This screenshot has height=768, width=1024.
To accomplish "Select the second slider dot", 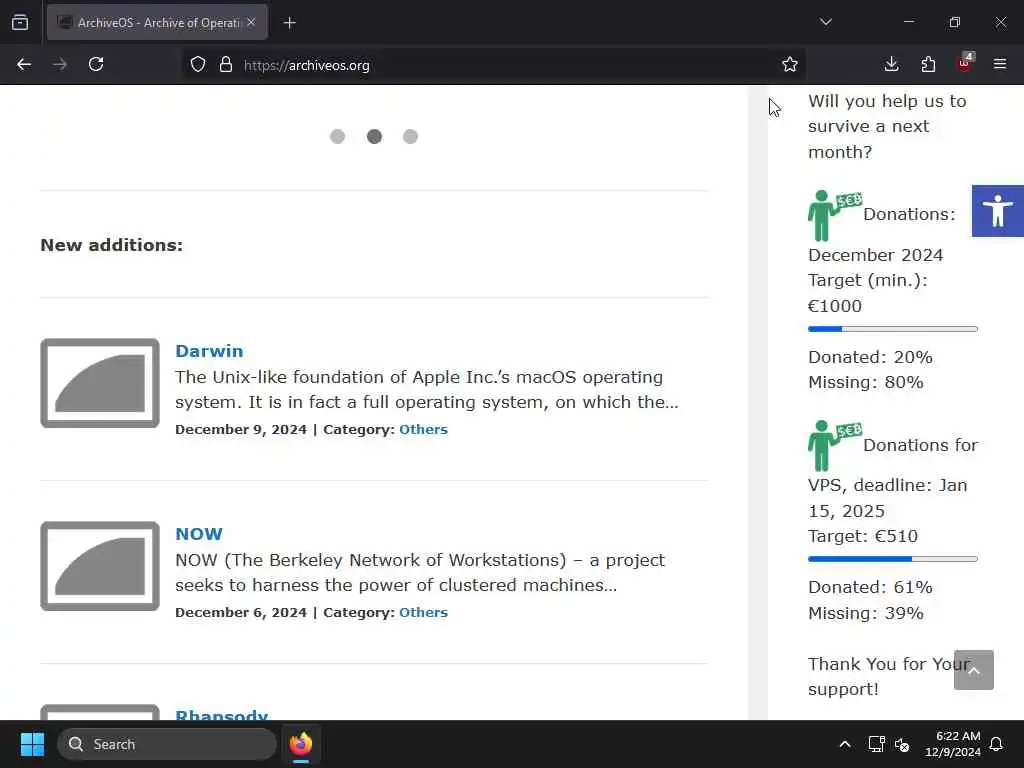I will click(374, 136).
